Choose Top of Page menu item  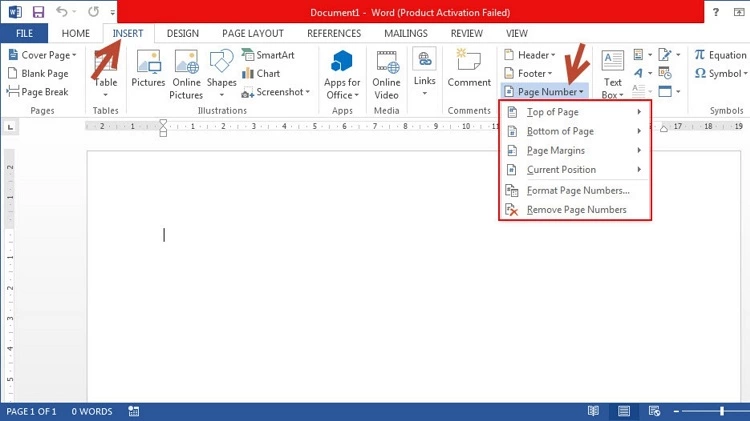(x=574, y=112)
